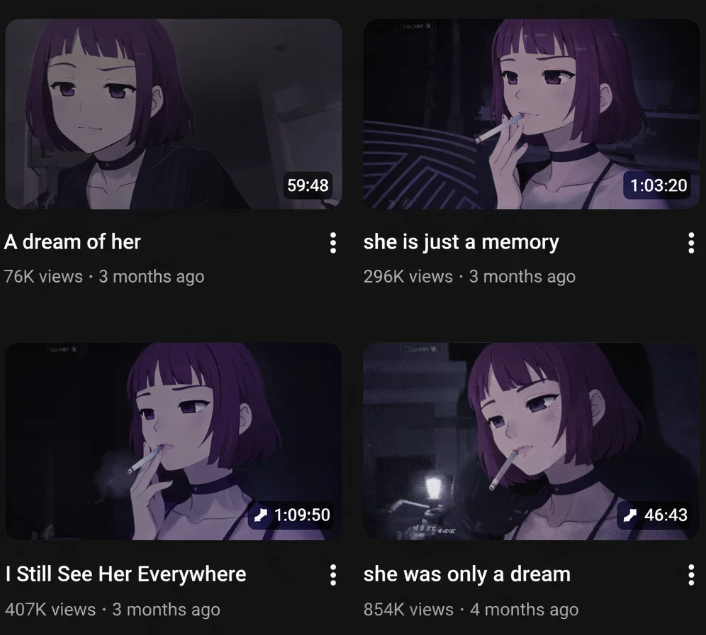This screenshot has height=635, width=706.
Task: Click the arrow icon on the 46:43 badge
Action: pyautogui.click(x=630, y=514)
